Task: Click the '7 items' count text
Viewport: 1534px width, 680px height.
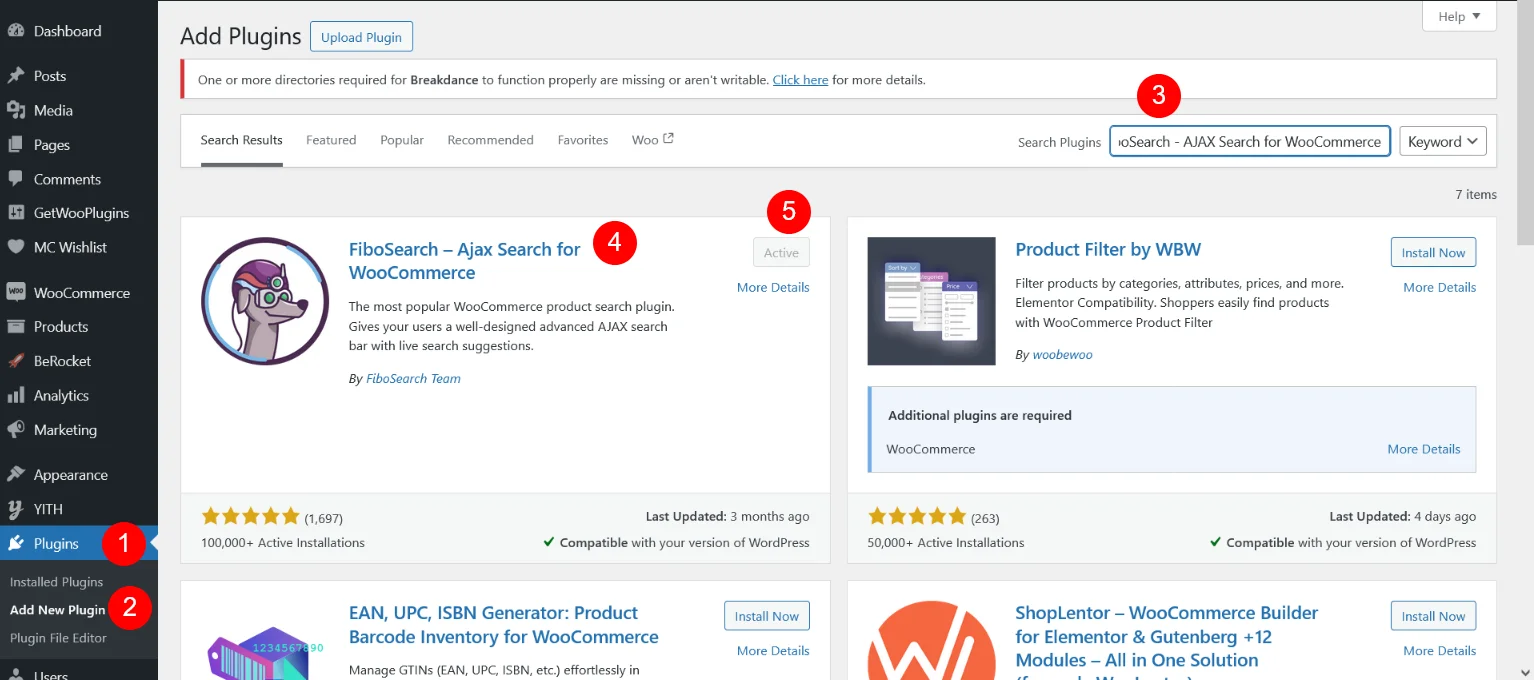Action: pyautogui.click(x=1476, y=194)
